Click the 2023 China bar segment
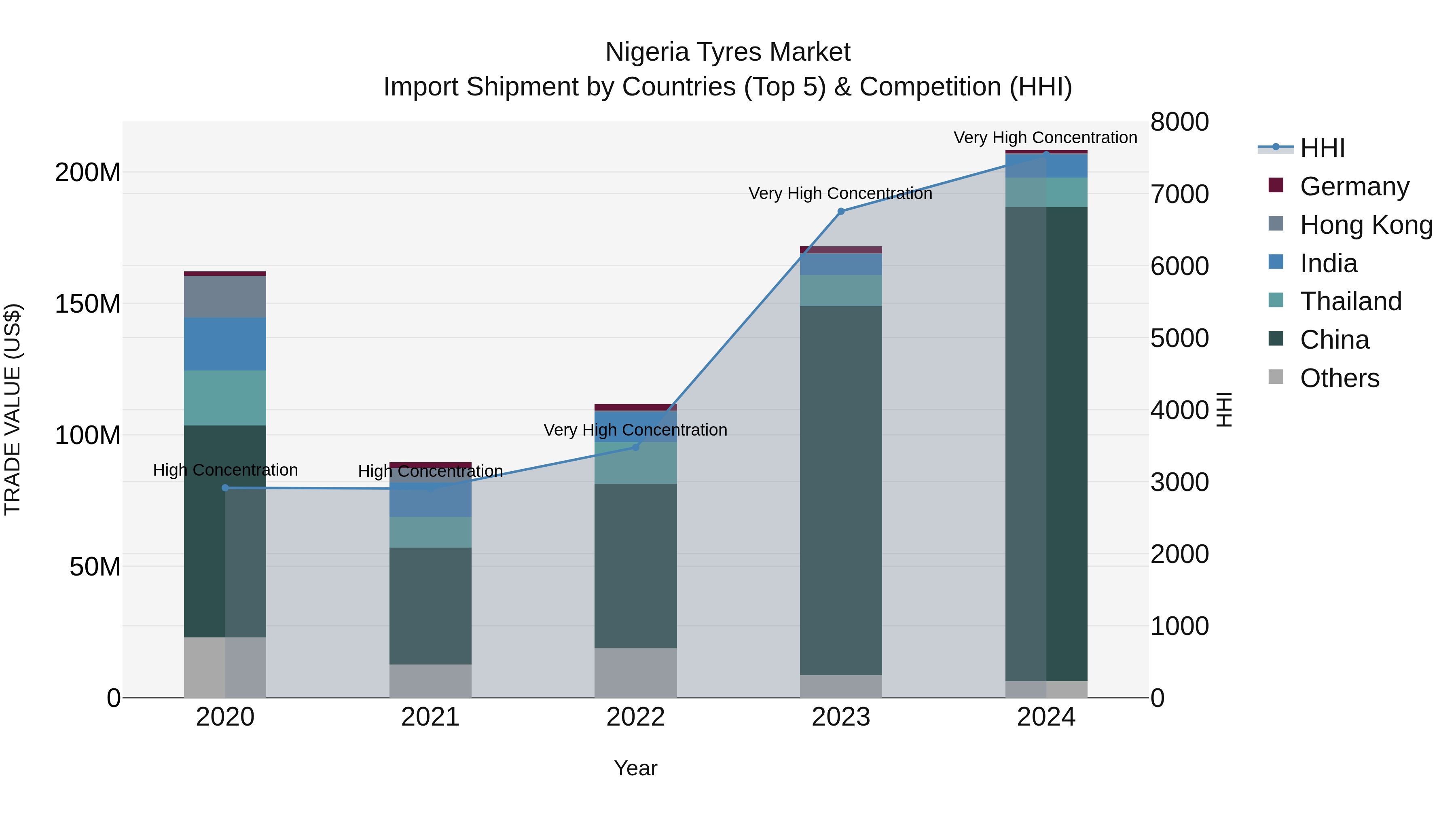The image size is (1456, 819). tap(840, 491)
